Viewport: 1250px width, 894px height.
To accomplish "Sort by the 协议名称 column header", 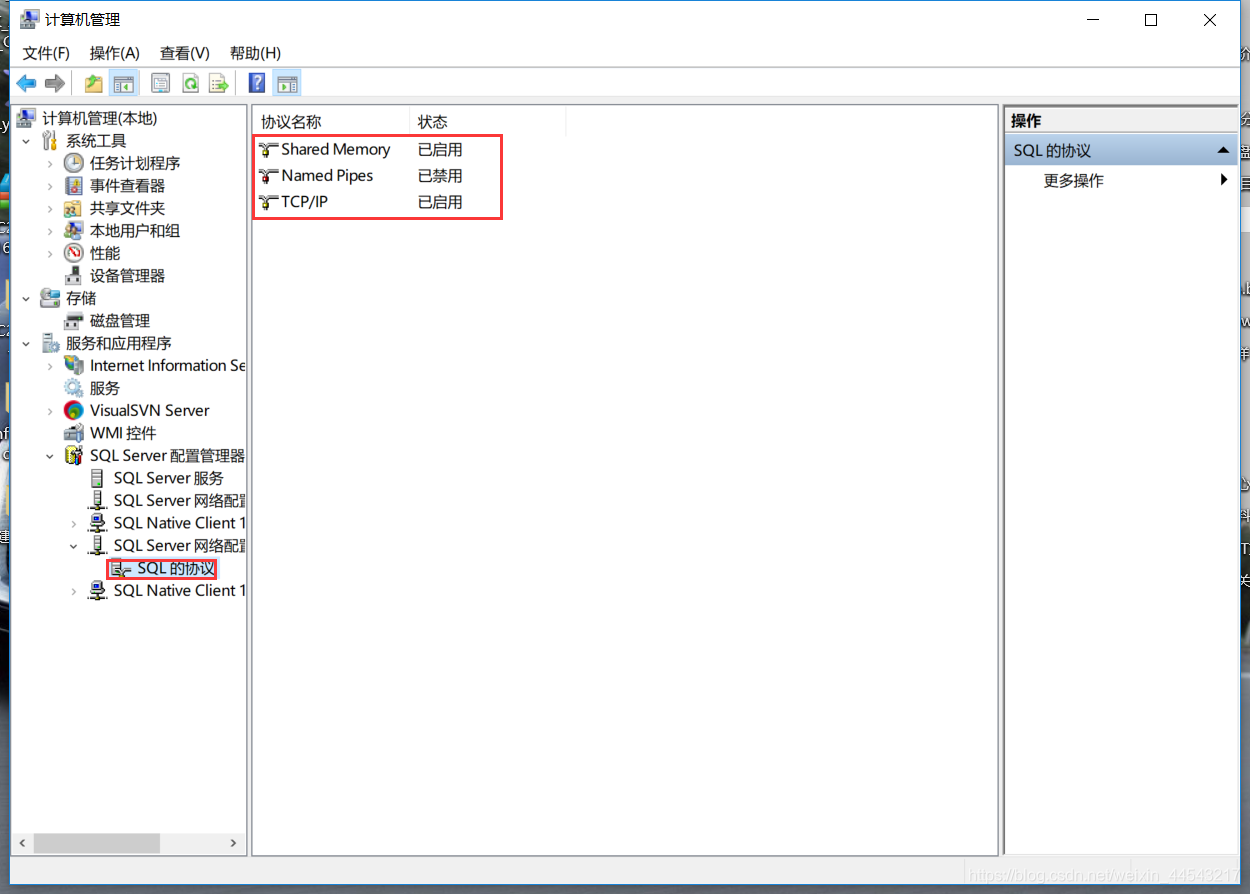I will [x=331, y=122].
